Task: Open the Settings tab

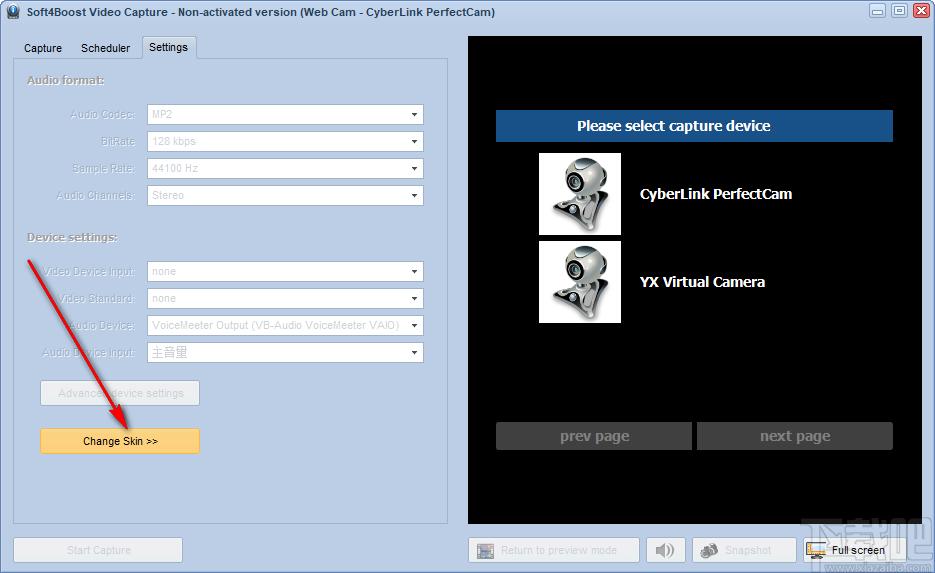Action: click(168, 47)
